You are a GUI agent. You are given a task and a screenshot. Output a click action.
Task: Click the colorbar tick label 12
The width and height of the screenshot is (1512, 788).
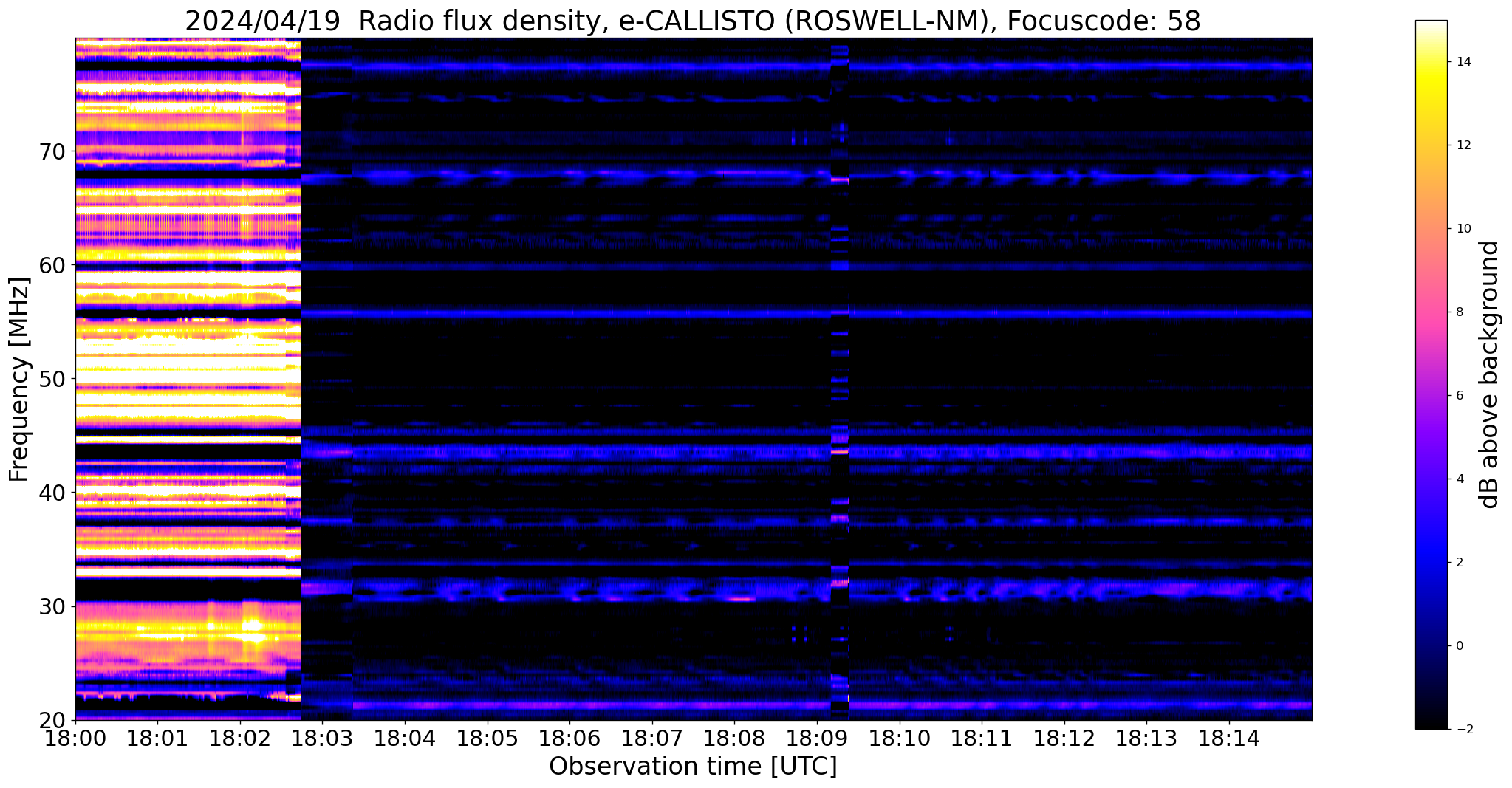[1463, 145]
